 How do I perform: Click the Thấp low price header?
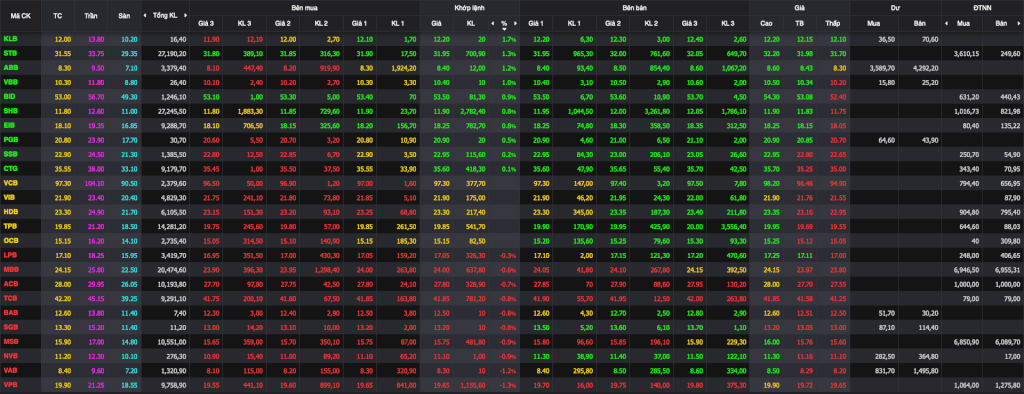[832, 24]
